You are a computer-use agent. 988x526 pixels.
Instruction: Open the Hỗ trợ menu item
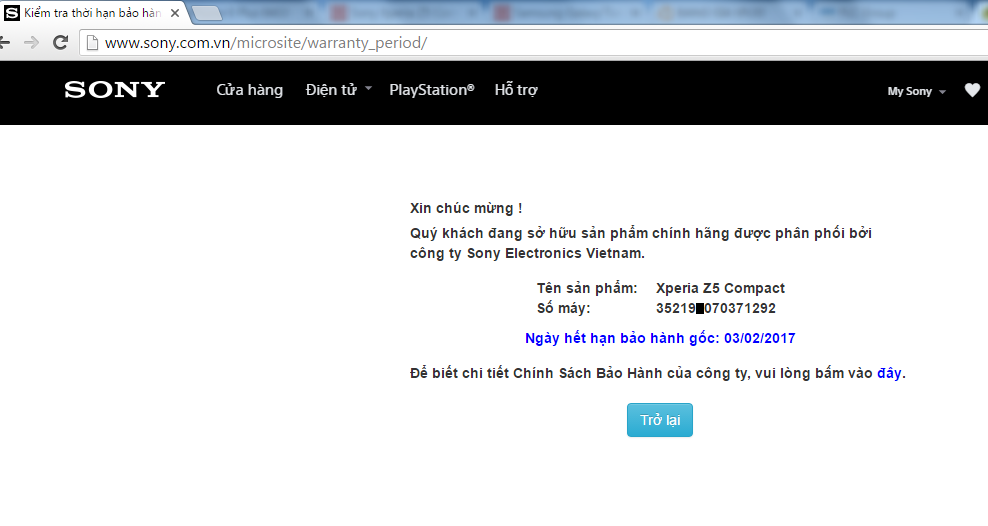(516, 90)
